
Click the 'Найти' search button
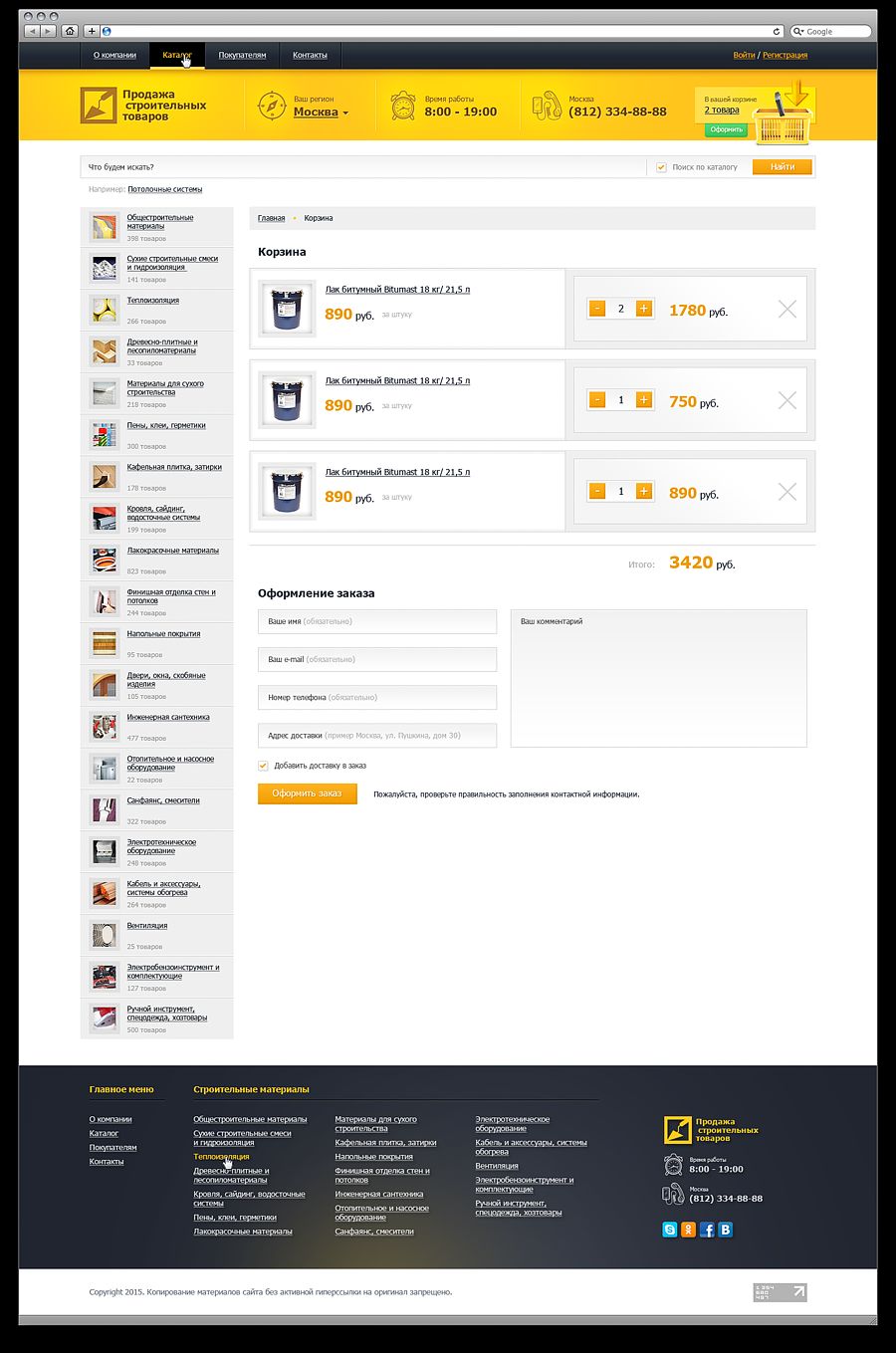[x=783, y=167]
